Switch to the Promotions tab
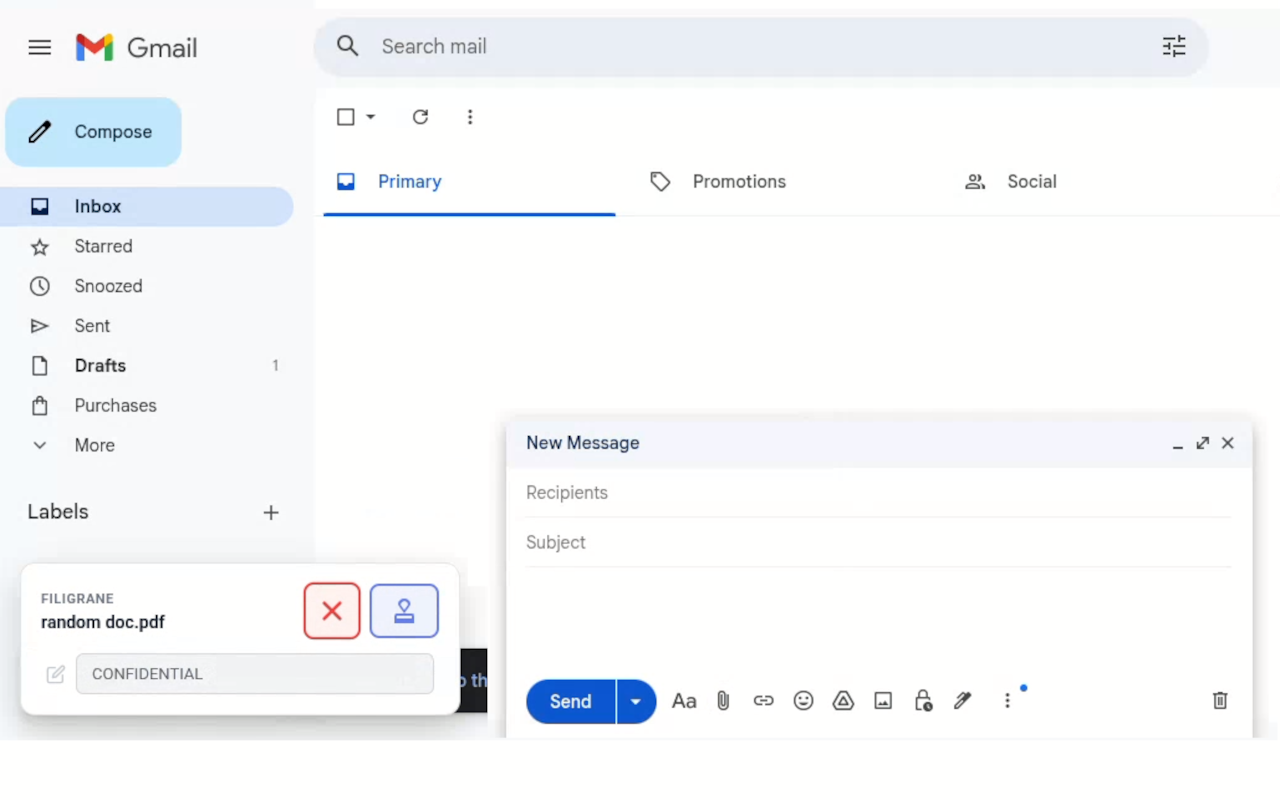The height and width of the screenshot is (800, 1280). [x=739, y=181]
